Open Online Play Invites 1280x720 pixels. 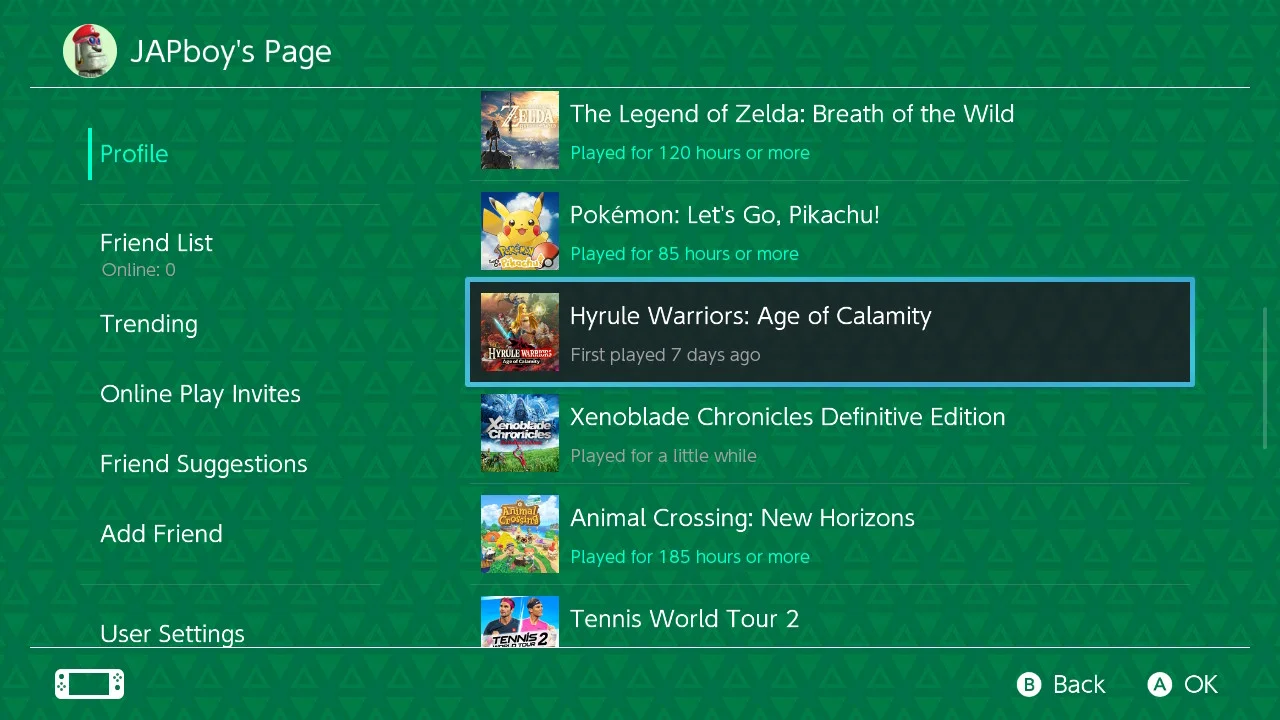click(200, 394)
